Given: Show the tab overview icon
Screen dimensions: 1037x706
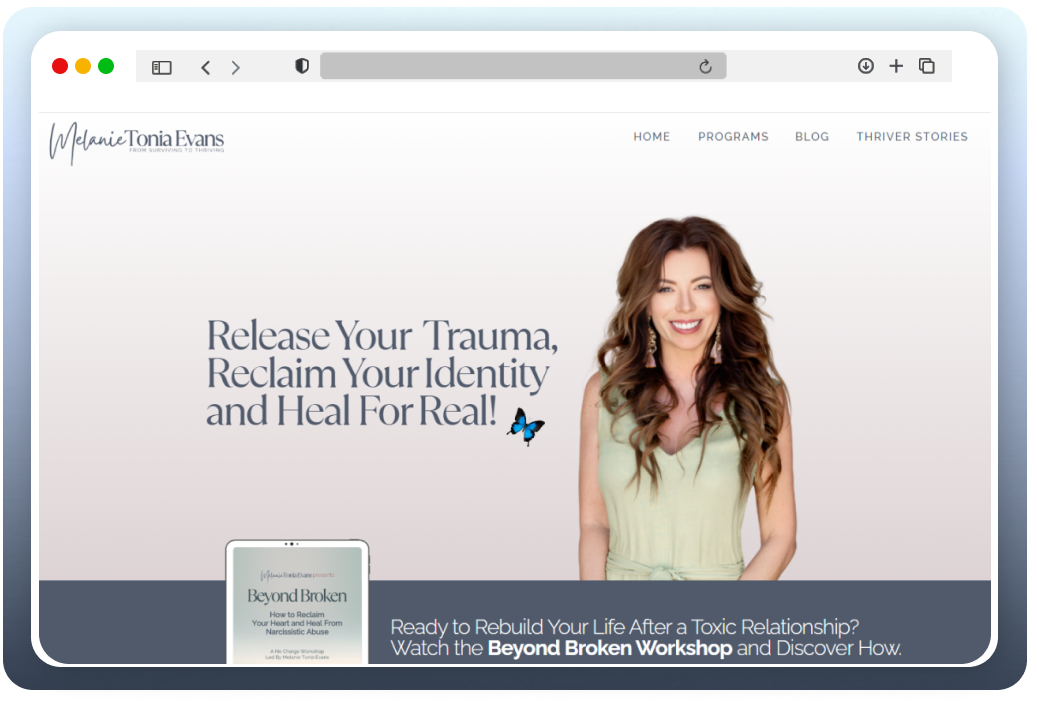Looking at the screenshot, I should (927, 65).
